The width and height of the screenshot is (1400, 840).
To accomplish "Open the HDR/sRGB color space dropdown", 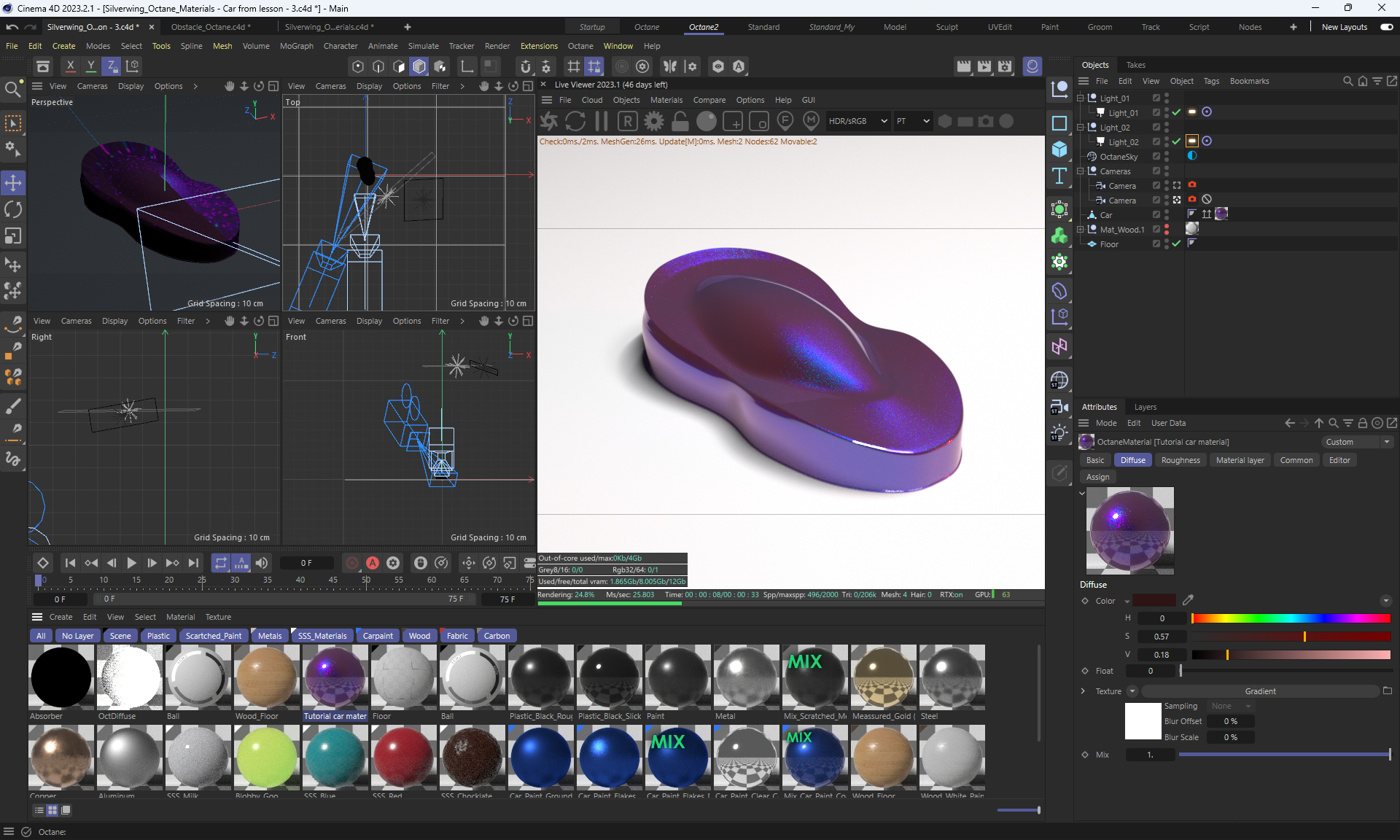I will point(857,121).
